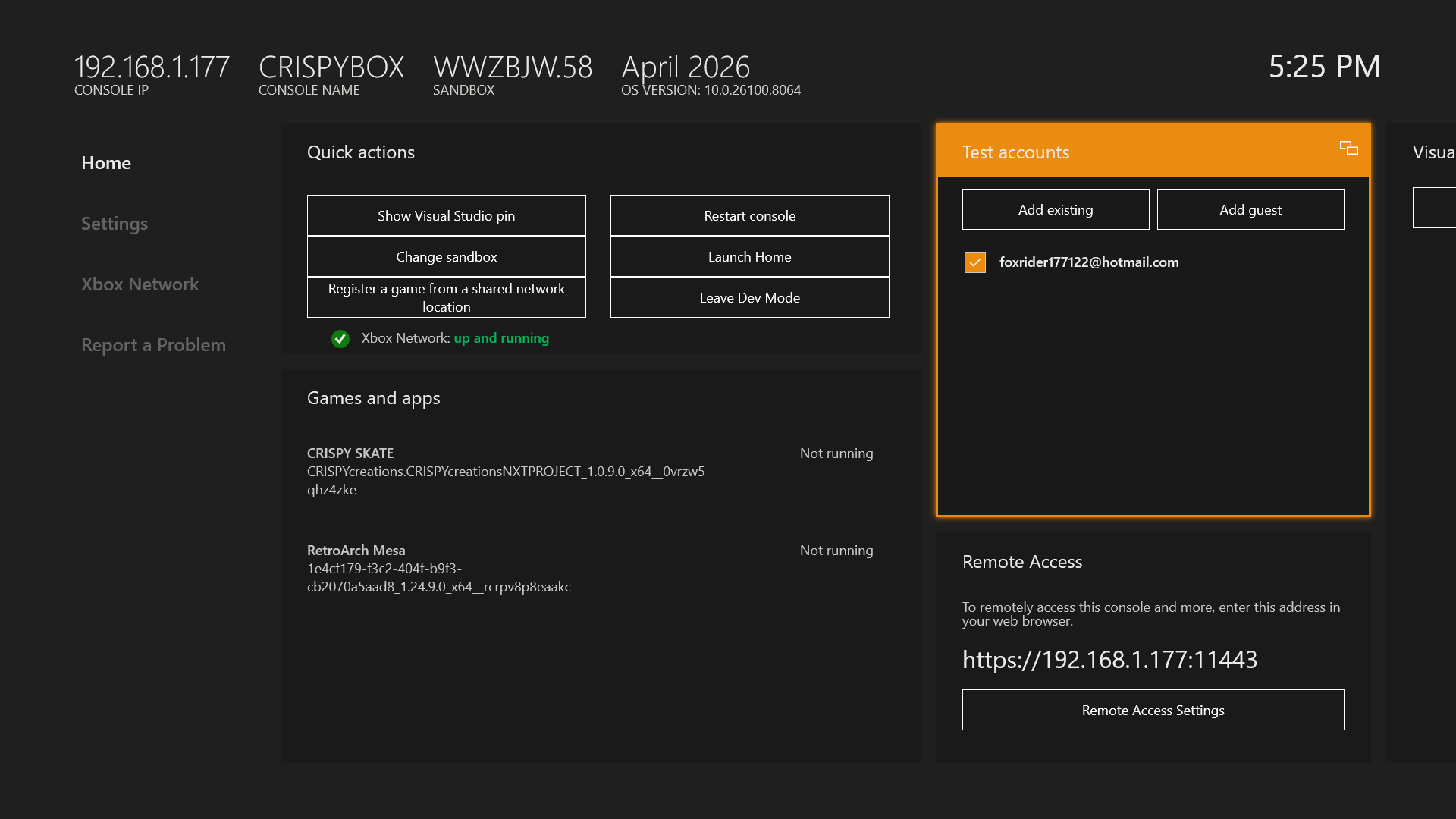This screenshot has height=819, width=1456.
Task: Click the partially visible Visual panel title
Action: tap(1434, 152)
